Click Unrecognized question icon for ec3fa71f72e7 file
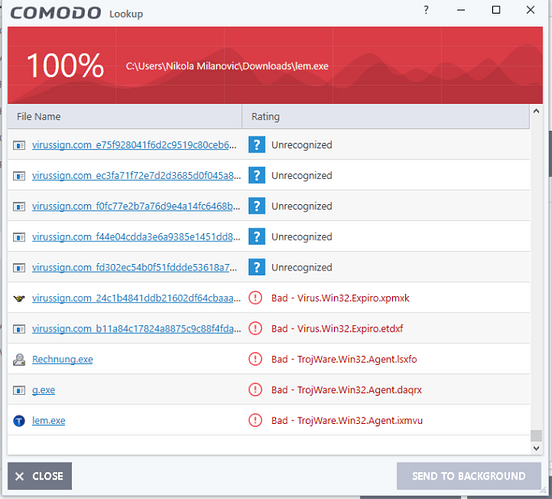Viewport: 552px width, 499px height. tap(257, 175)
